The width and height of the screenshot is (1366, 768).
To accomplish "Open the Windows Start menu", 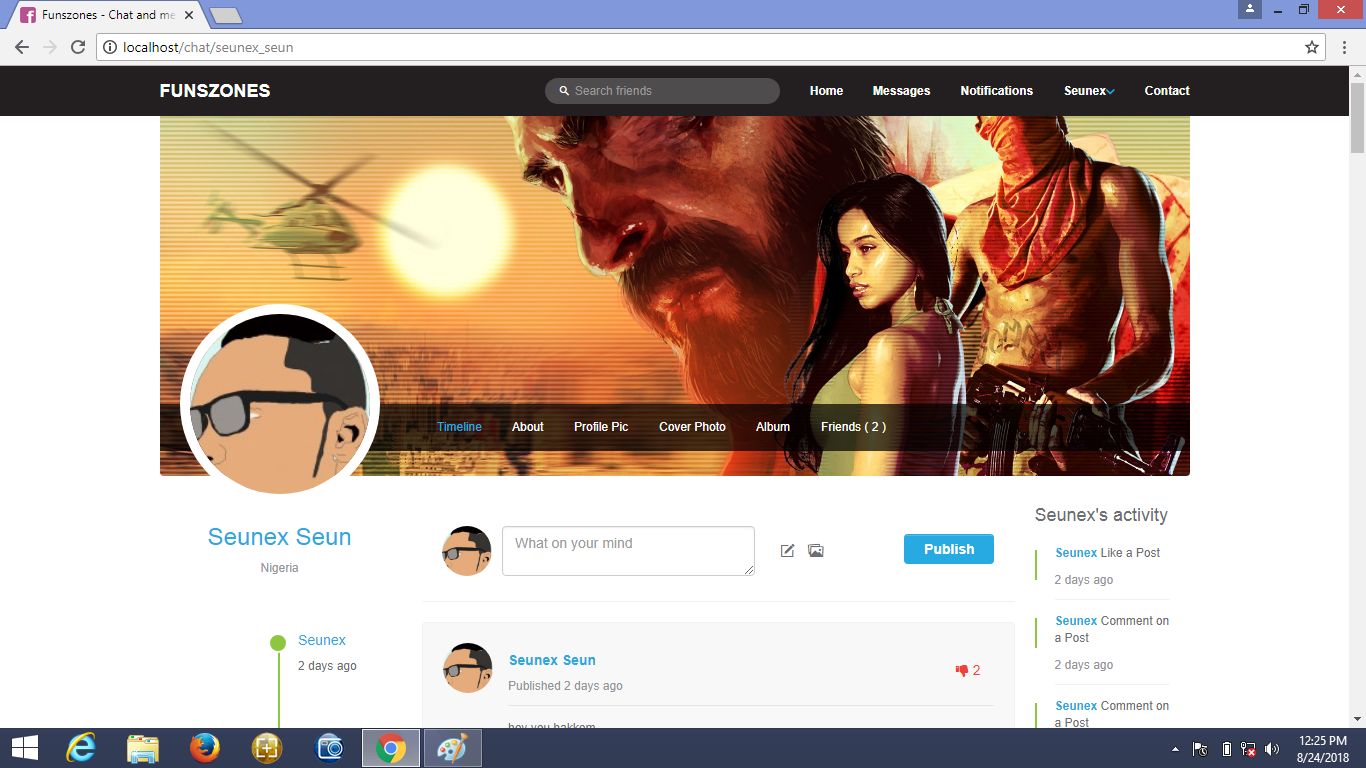I will (24, 748).
